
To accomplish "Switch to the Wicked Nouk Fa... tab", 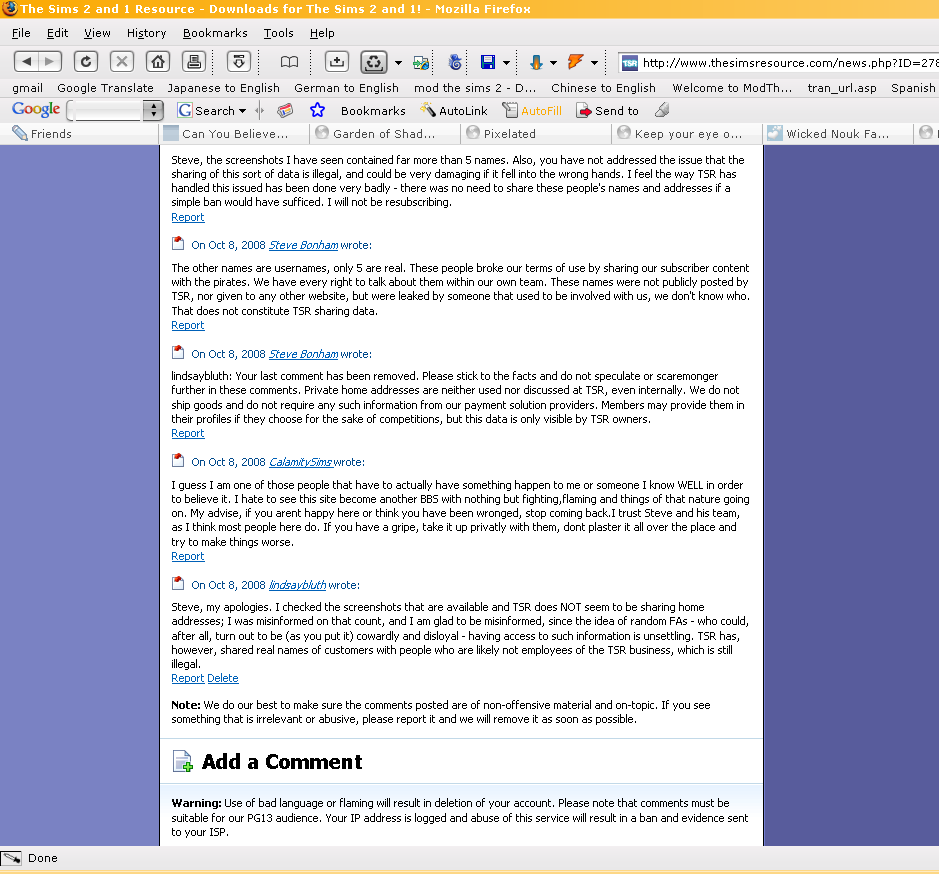I will (x=837, y=134).
